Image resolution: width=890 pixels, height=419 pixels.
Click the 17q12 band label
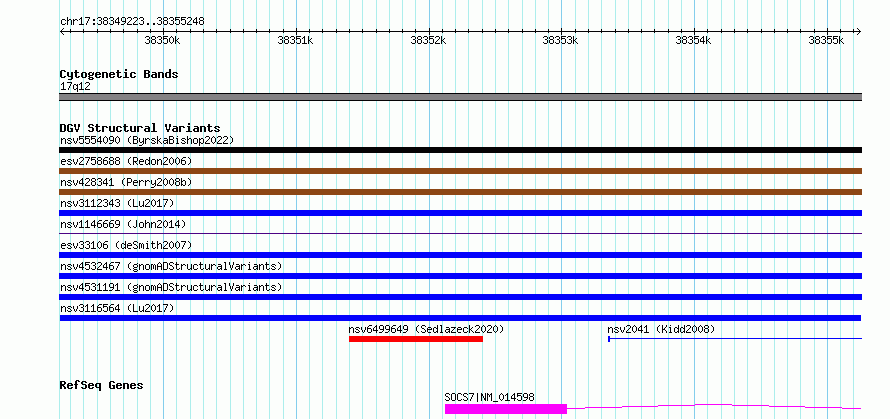coord(75,87)
